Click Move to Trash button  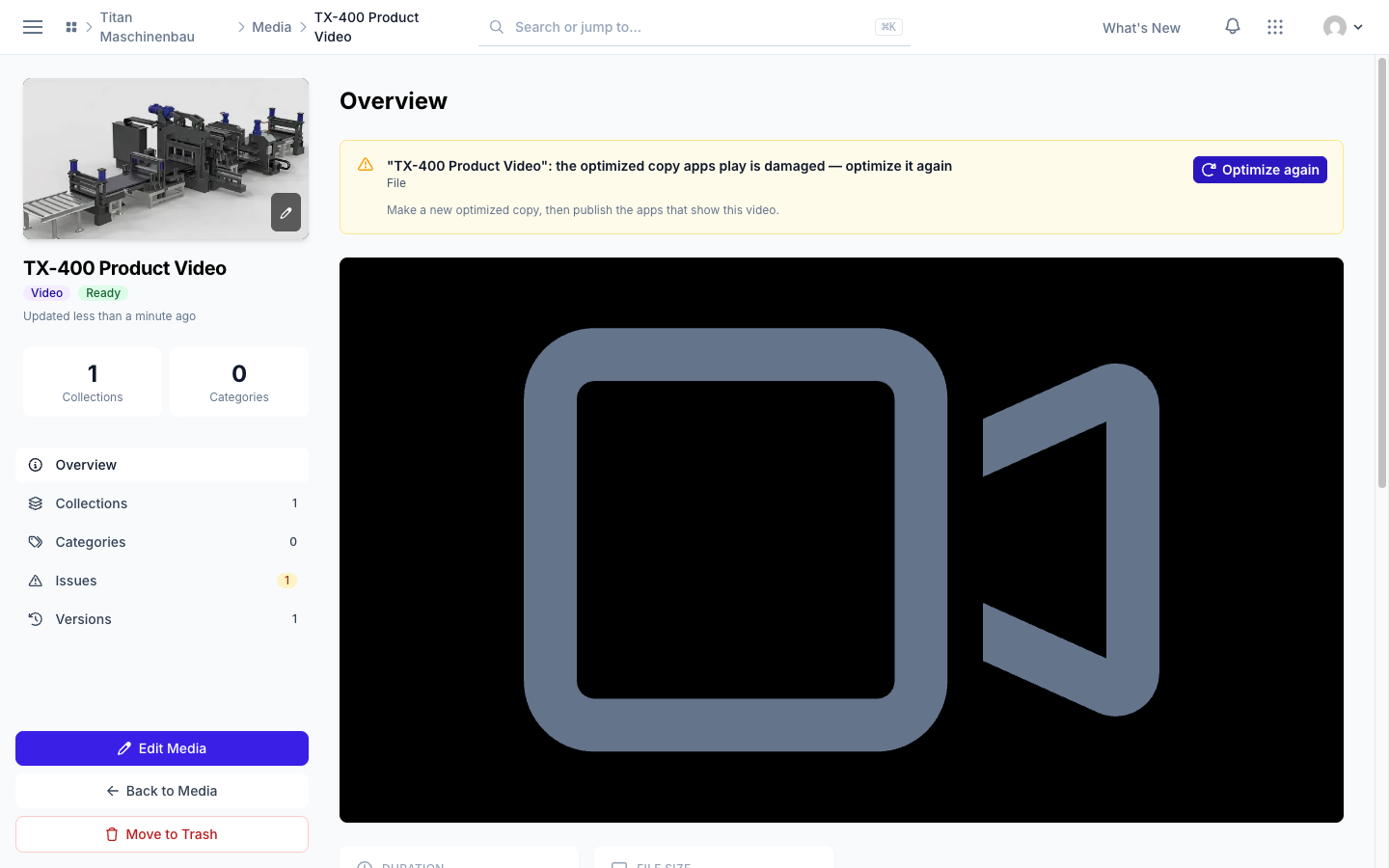pos(162,834)
